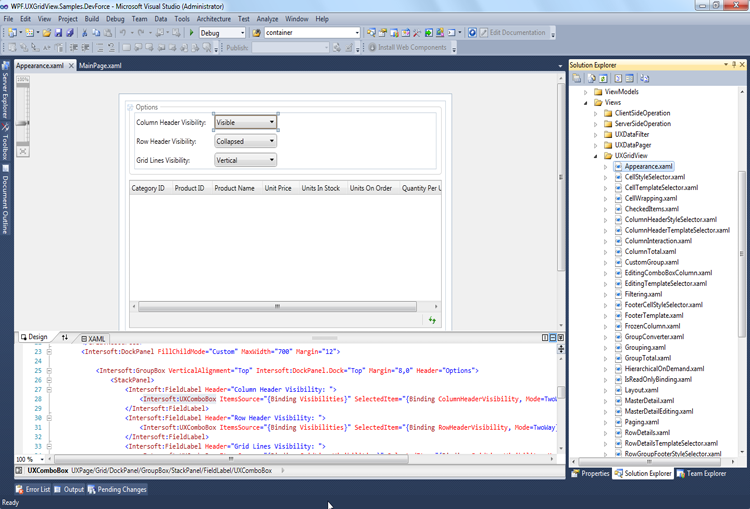Open the Server Explorer side tab
Viewport: 750px width, 509px height.
click(5, 90)
